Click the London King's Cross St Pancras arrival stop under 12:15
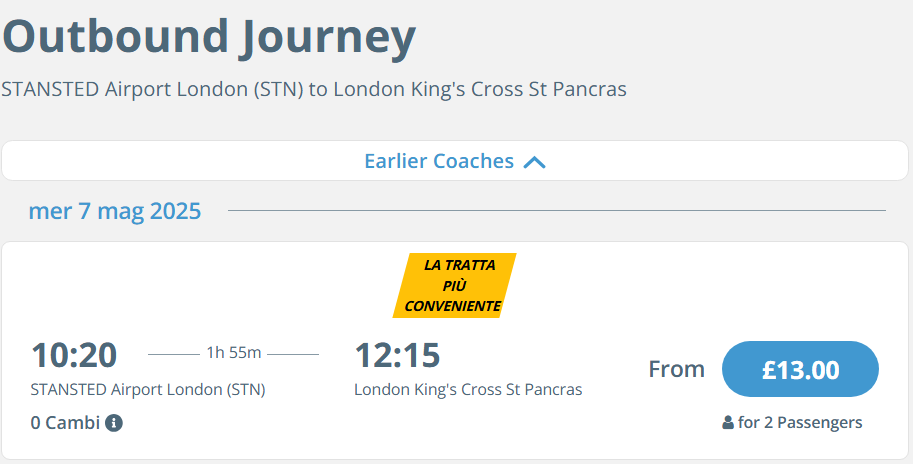 coord(468,389)
